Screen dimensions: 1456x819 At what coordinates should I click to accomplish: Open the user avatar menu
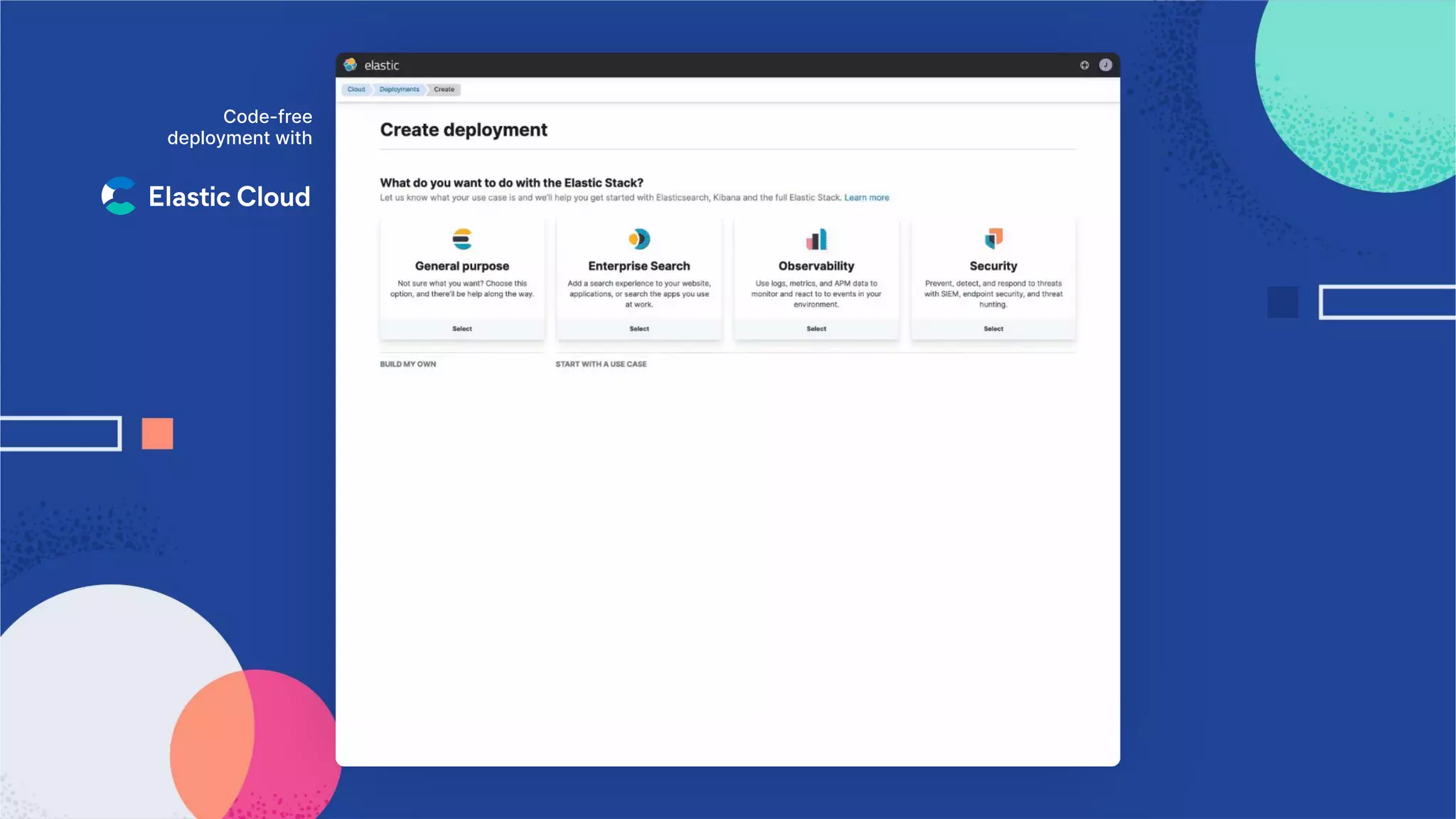point(1106,65)
